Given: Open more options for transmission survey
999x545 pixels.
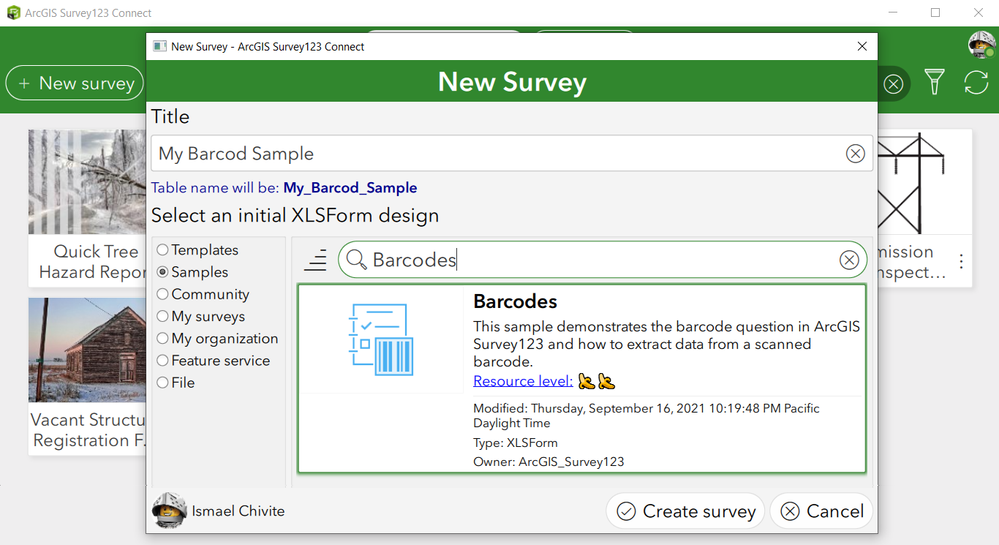Looking at the screenshot, I should click(x=961, y=262).
